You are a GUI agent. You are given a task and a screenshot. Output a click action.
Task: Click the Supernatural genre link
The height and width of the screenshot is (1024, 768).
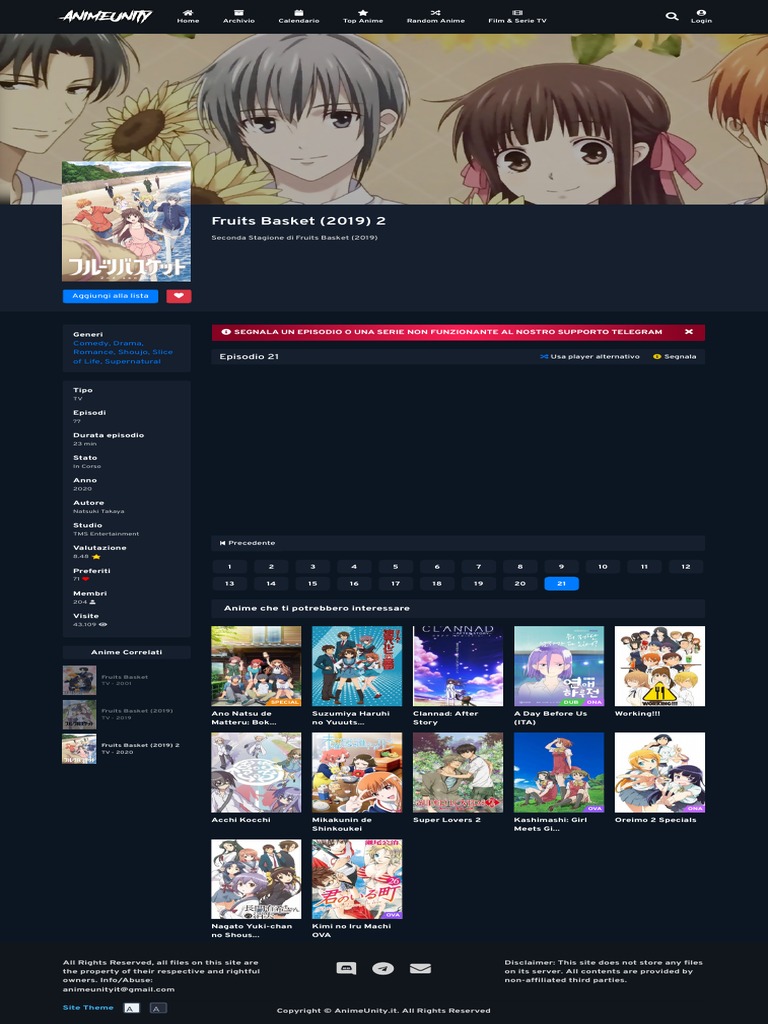tap(133, 361)
